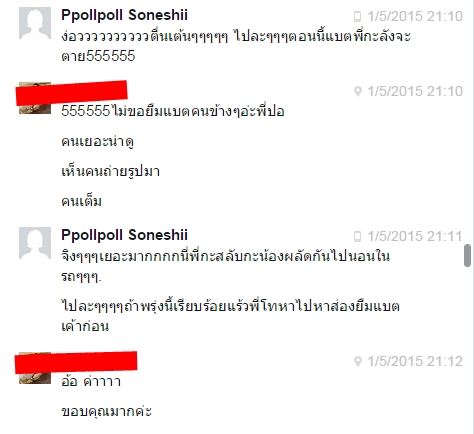Open second Ppollpoll Soneshii default avatar
The height and width of the screenshot is (434, 474).
[x=35, y=243]
